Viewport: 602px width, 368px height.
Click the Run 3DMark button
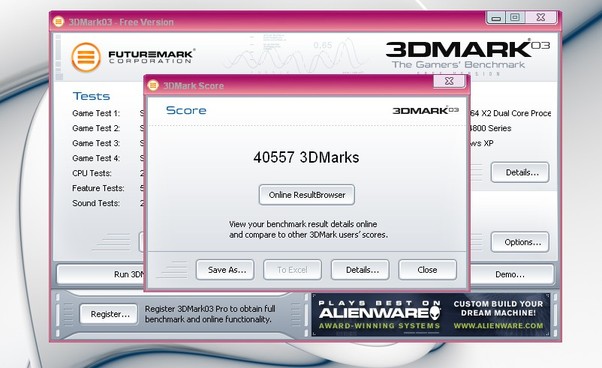point(101,274)
